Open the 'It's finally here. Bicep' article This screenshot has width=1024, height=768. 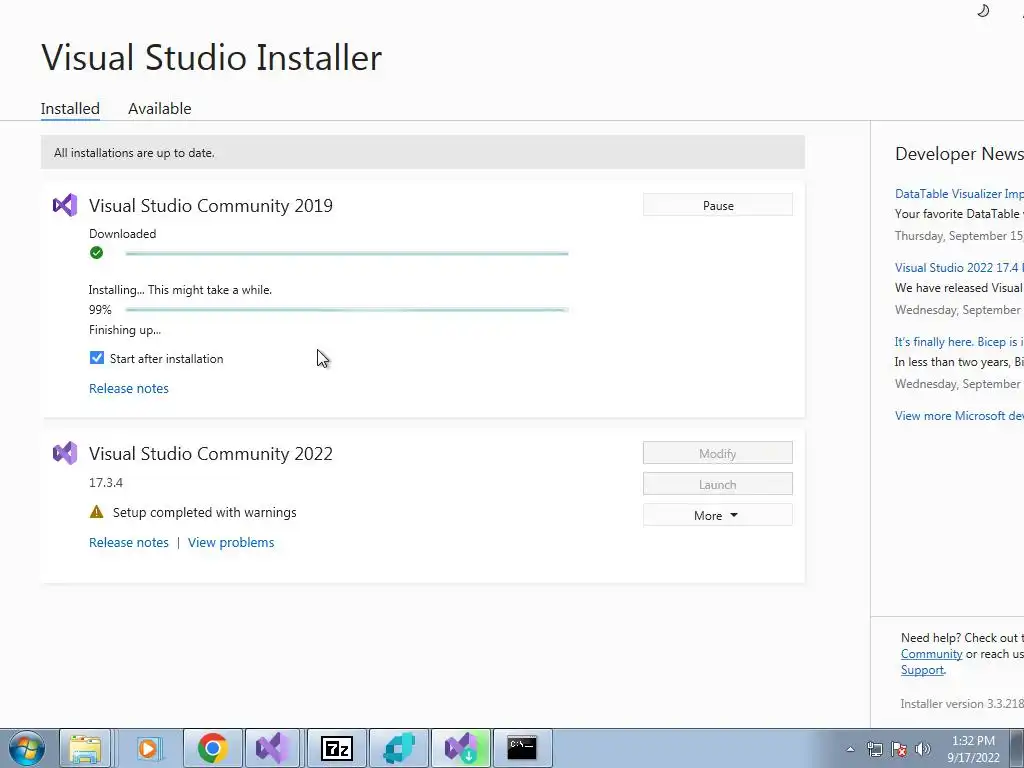pyautogui.click(x=959, y=342)
